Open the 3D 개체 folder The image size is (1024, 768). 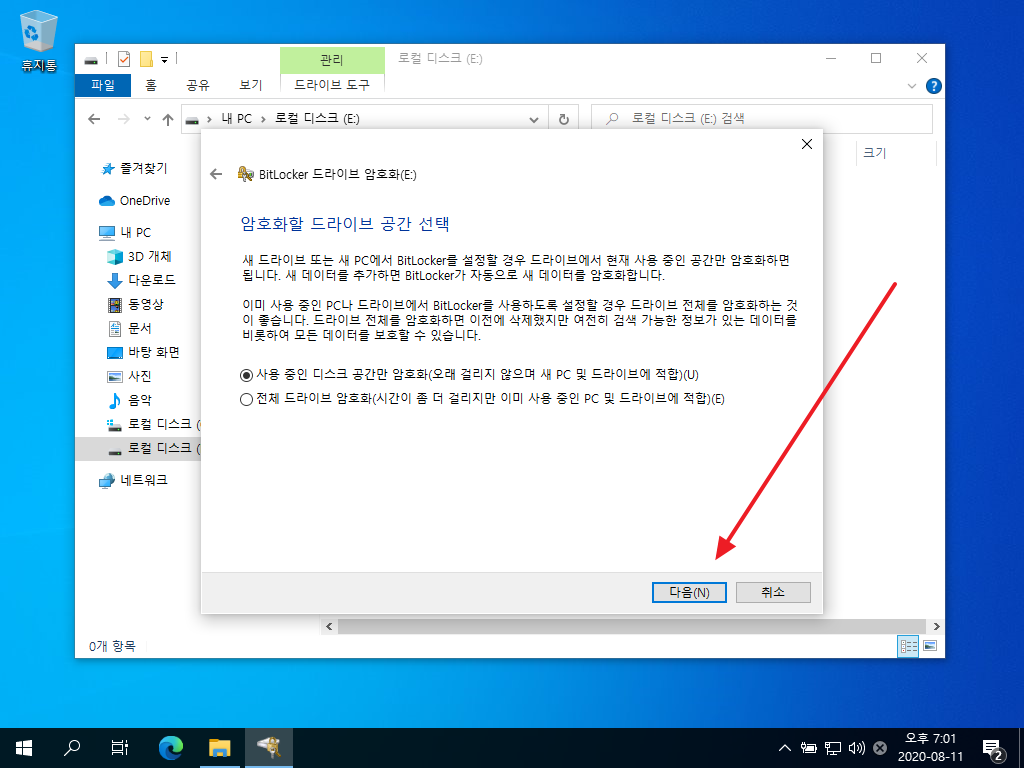click(138, 257)
